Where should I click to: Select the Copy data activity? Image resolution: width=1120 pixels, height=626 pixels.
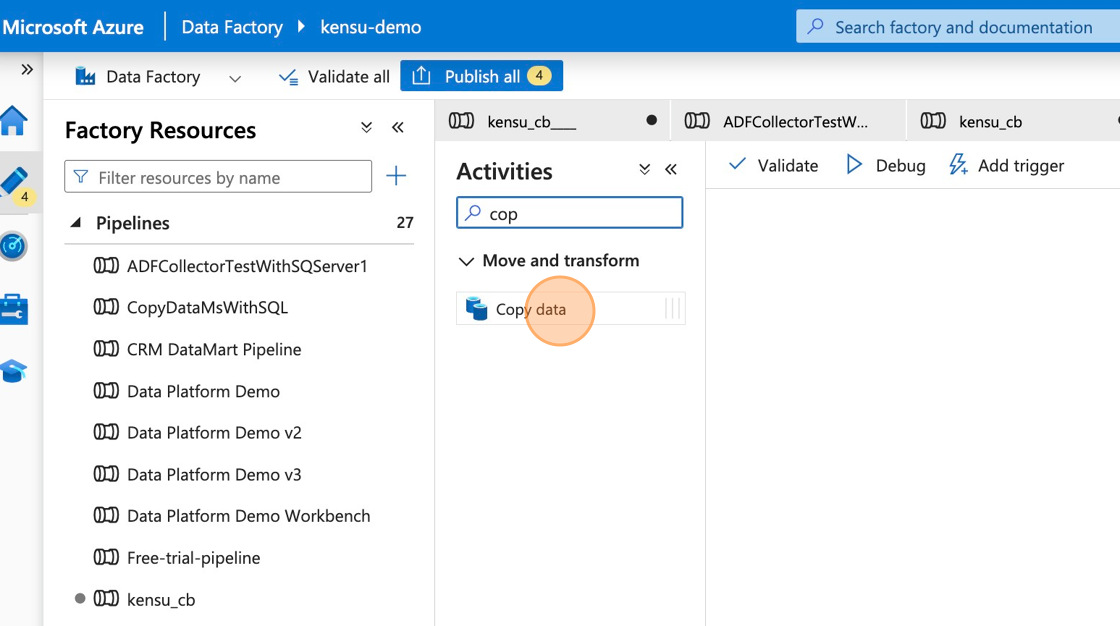click(x=571, y=309)
